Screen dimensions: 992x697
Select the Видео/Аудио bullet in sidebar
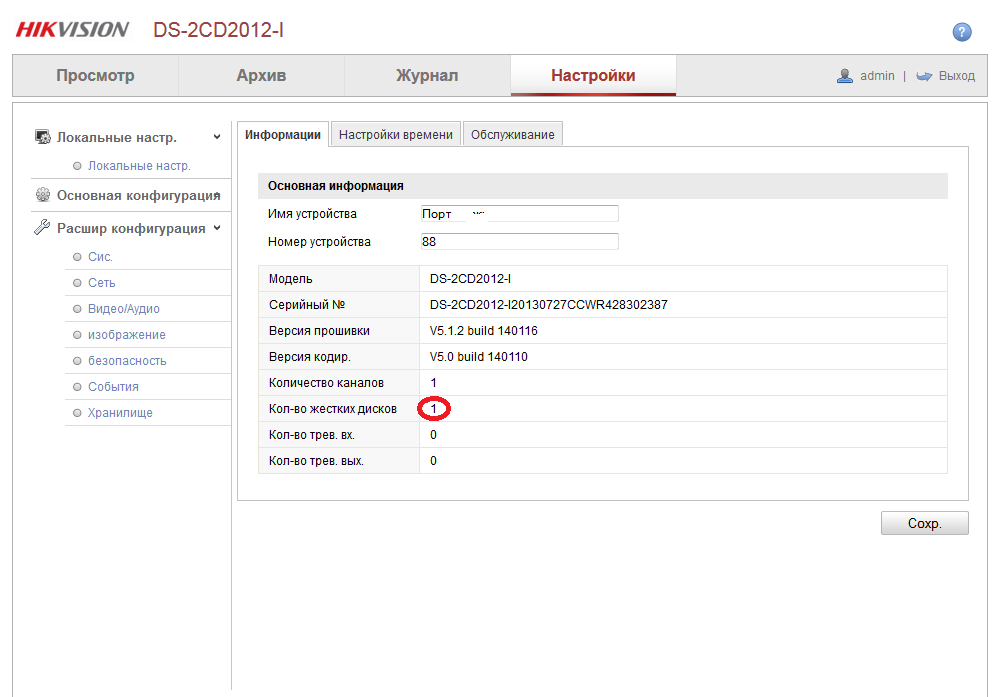(x=77, y=309)
